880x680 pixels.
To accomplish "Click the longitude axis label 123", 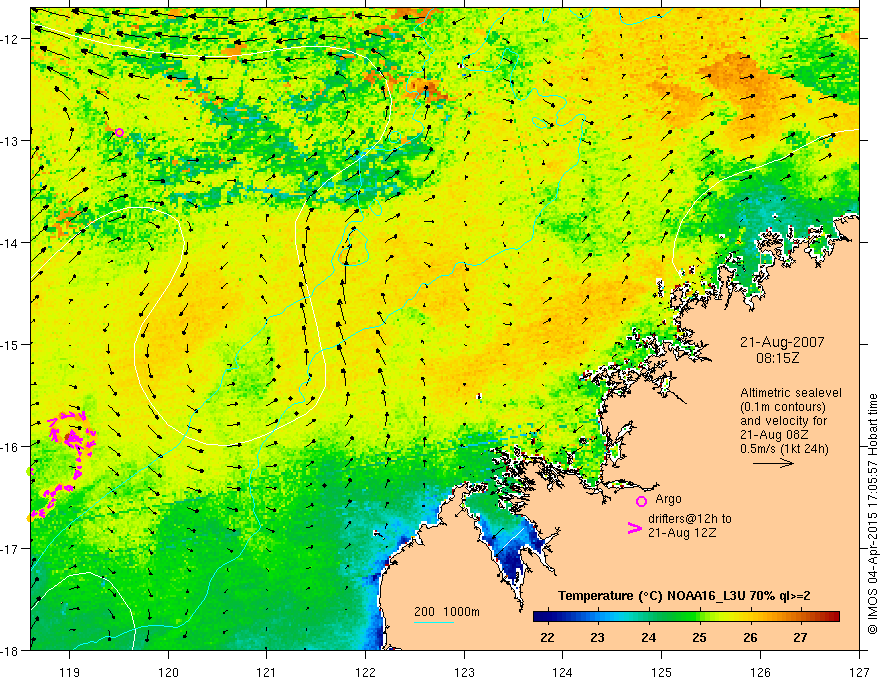I will click(464, 672).
